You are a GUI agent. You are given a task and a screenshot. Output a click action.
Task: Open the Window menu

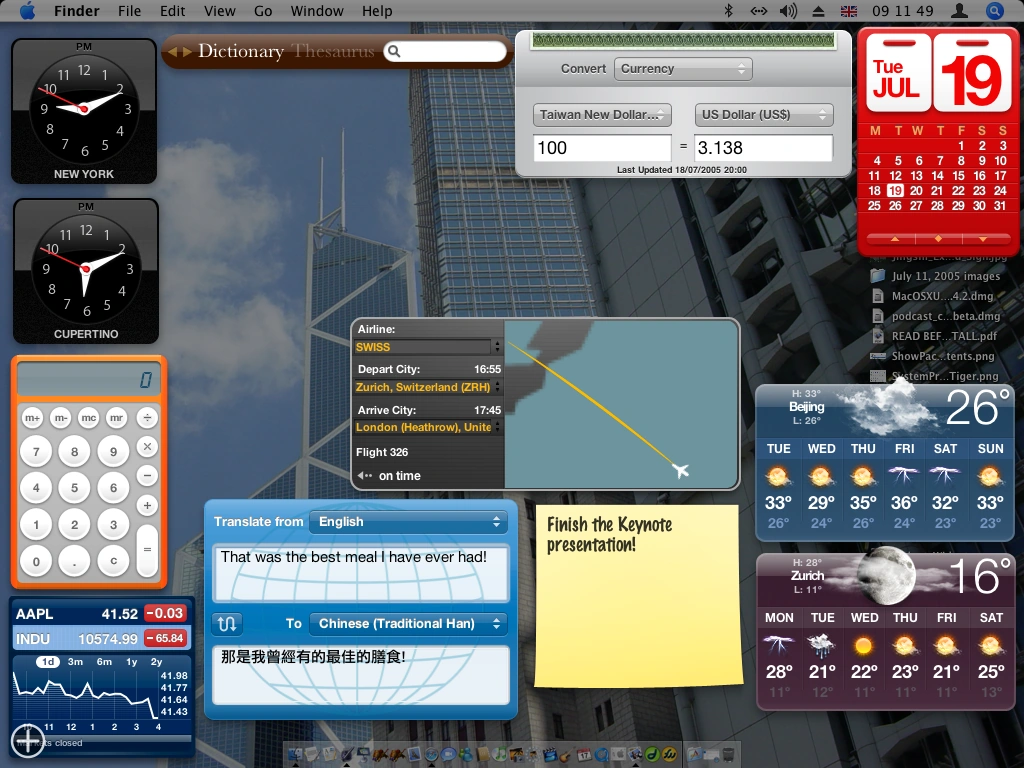[x=317, y=11]
